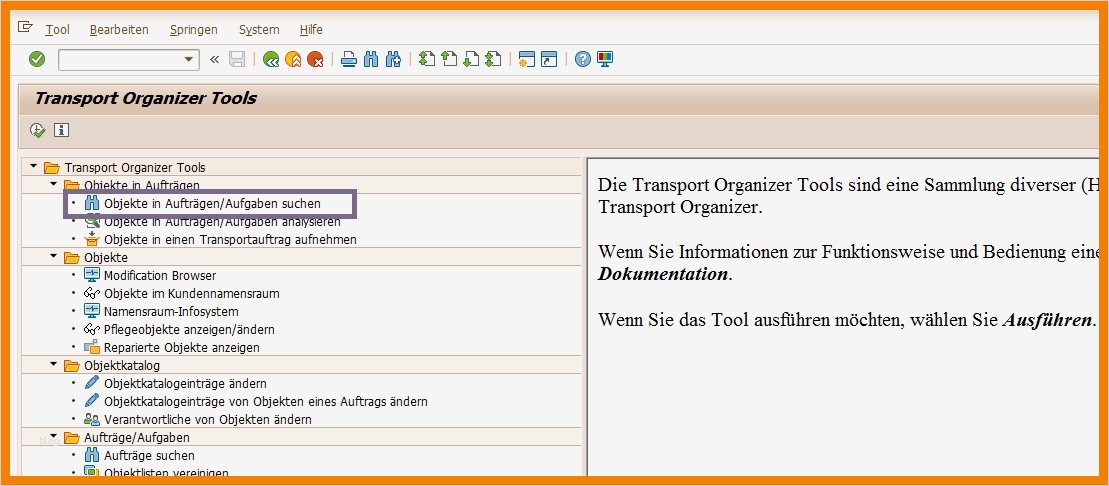Collapse the Transport Organizer Tools root node
Image resolution: width=1109 pixels, height=486 pixels.
(33, 168)
